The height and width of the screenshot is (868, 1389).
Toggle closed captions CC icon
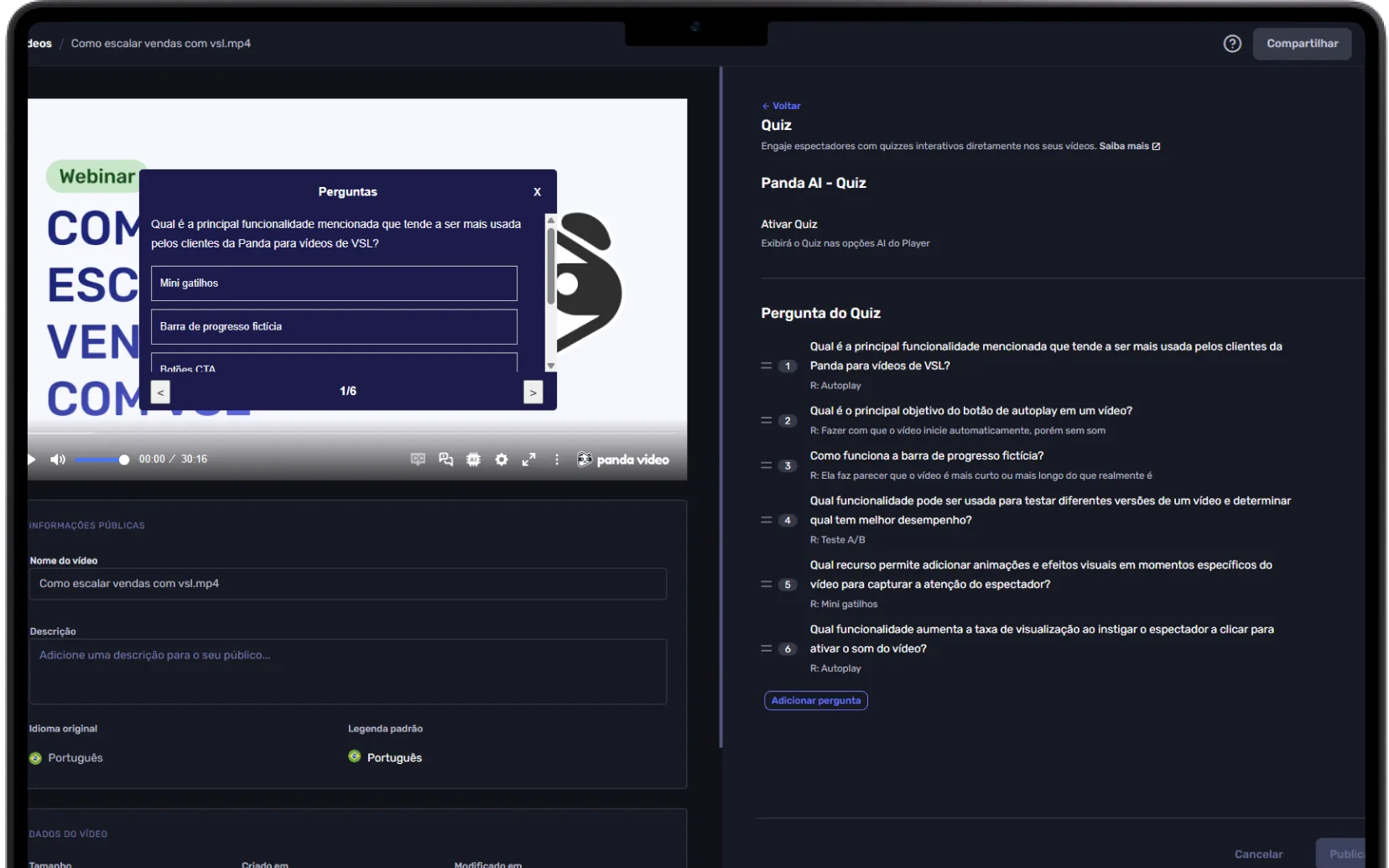418,459
